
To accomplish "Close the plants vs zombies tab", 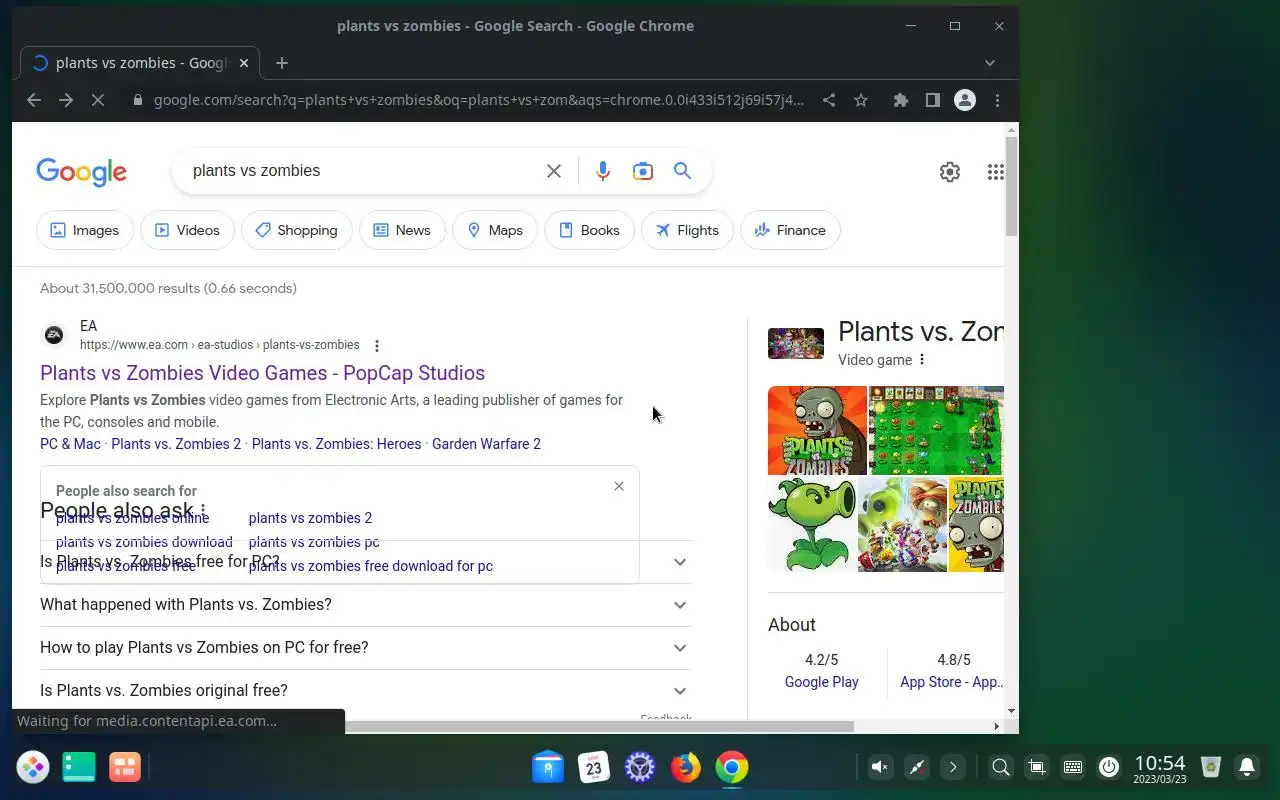I will coord(244,63).
